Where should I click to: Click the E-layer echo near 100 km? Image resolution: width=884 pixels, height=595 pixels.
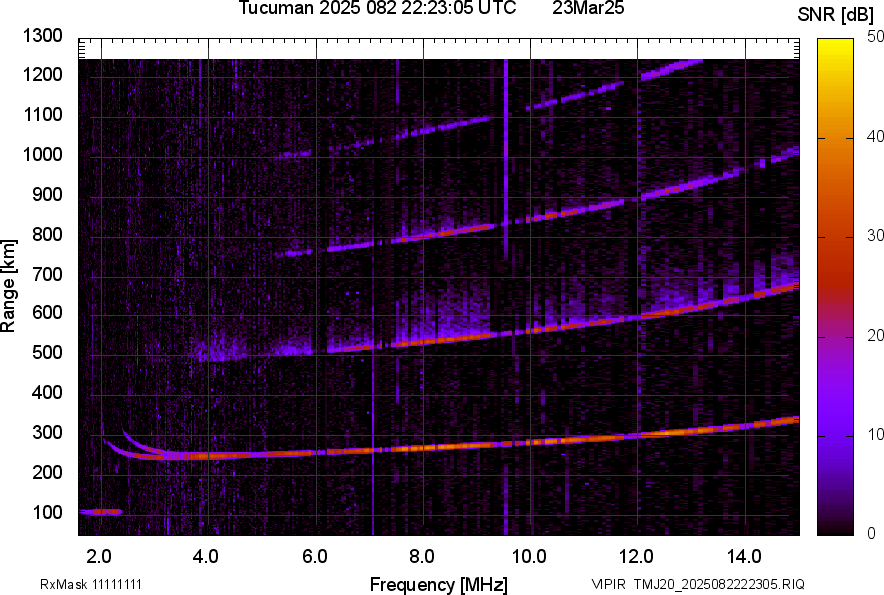pyautogui.click(x=100, y=512)
